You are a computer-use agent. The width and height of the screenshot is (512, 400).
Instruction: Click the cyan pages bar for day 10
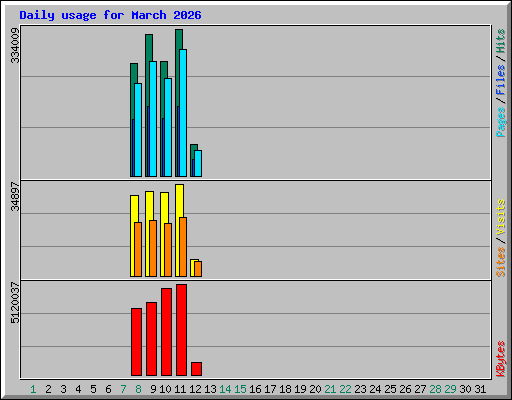(168, 127)
